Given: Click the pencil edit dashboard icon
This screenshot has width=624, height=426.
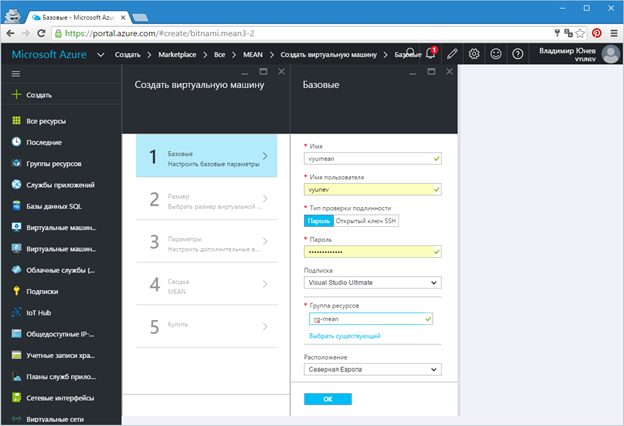Looking at the screenshot, I should coord(452,54).
